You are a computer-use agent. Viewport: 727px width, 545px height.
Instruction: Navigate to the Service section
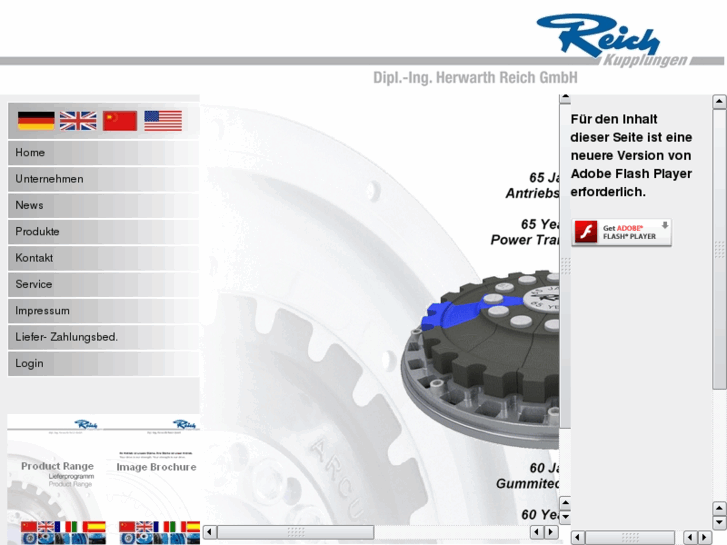coord(104,284)
